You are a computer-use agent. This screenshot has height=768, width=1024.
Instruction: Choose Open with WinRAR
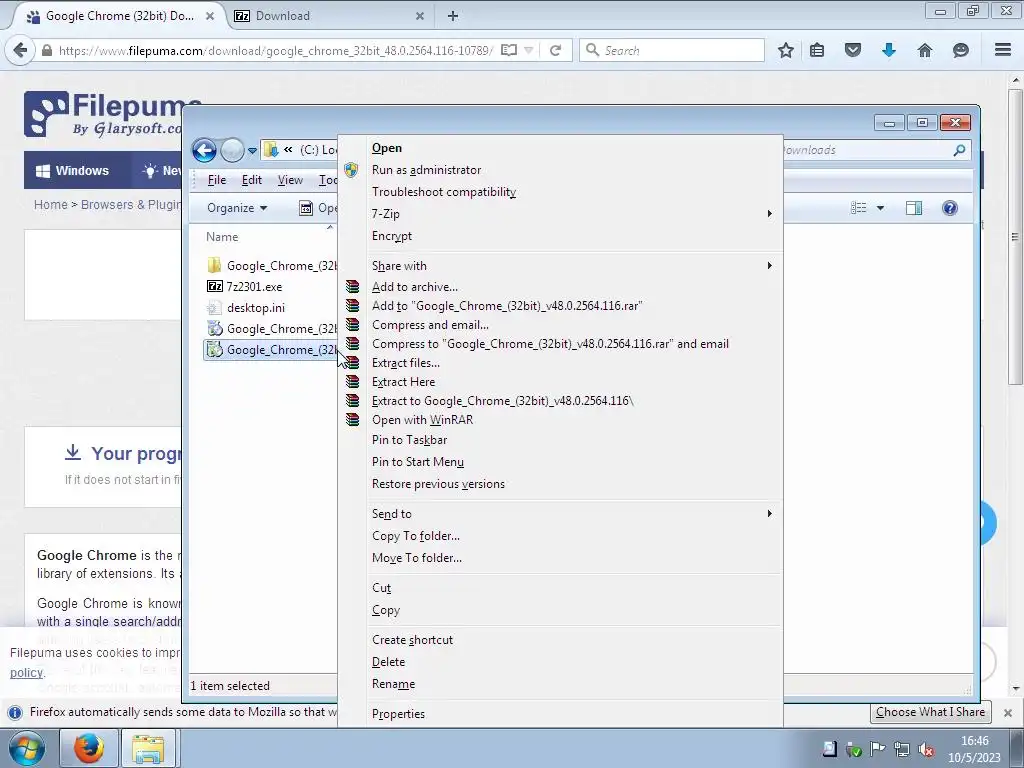pyautogui.click(x=423, y=420)
